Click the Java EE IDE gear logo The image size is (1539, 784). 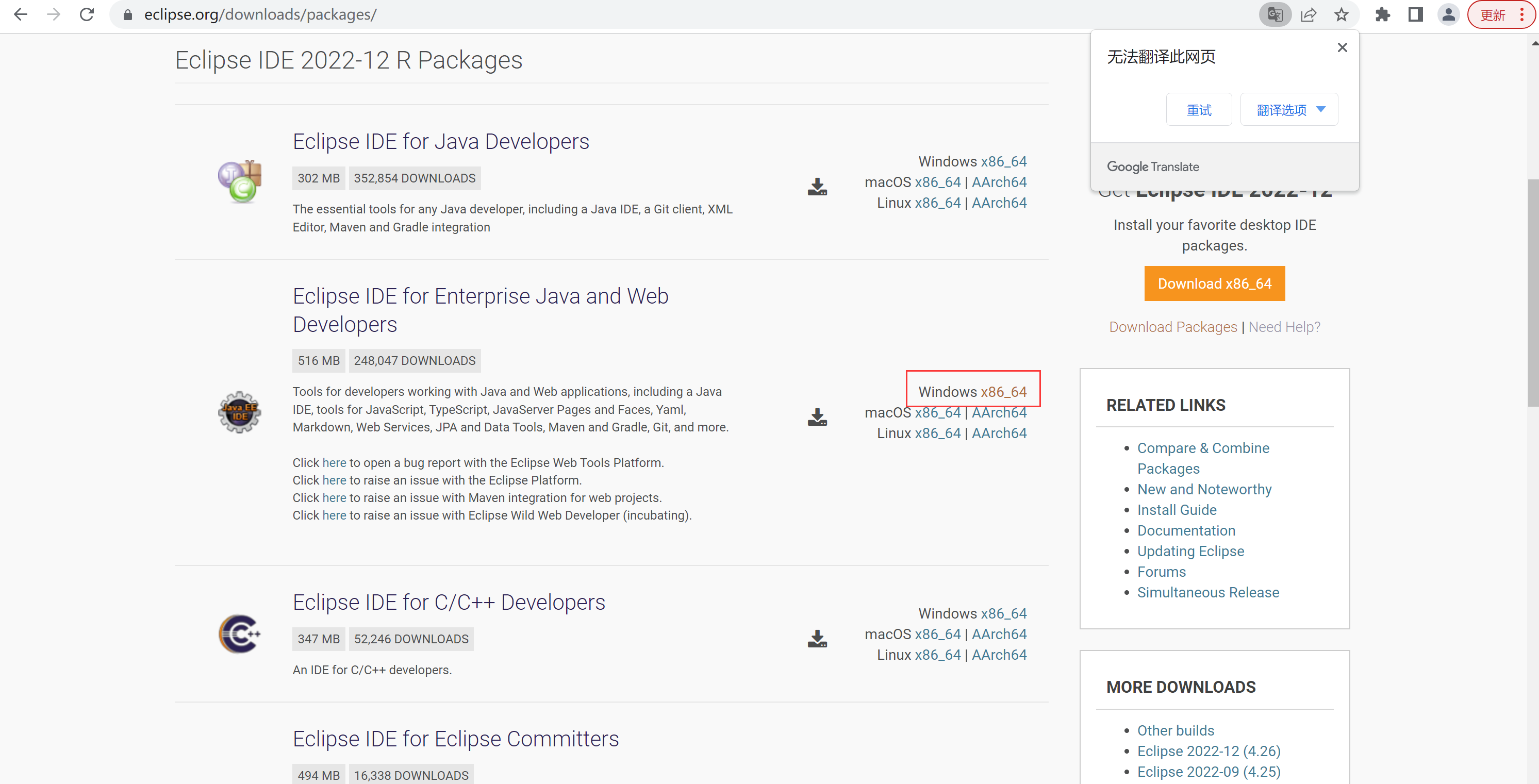tap(240, 412)
